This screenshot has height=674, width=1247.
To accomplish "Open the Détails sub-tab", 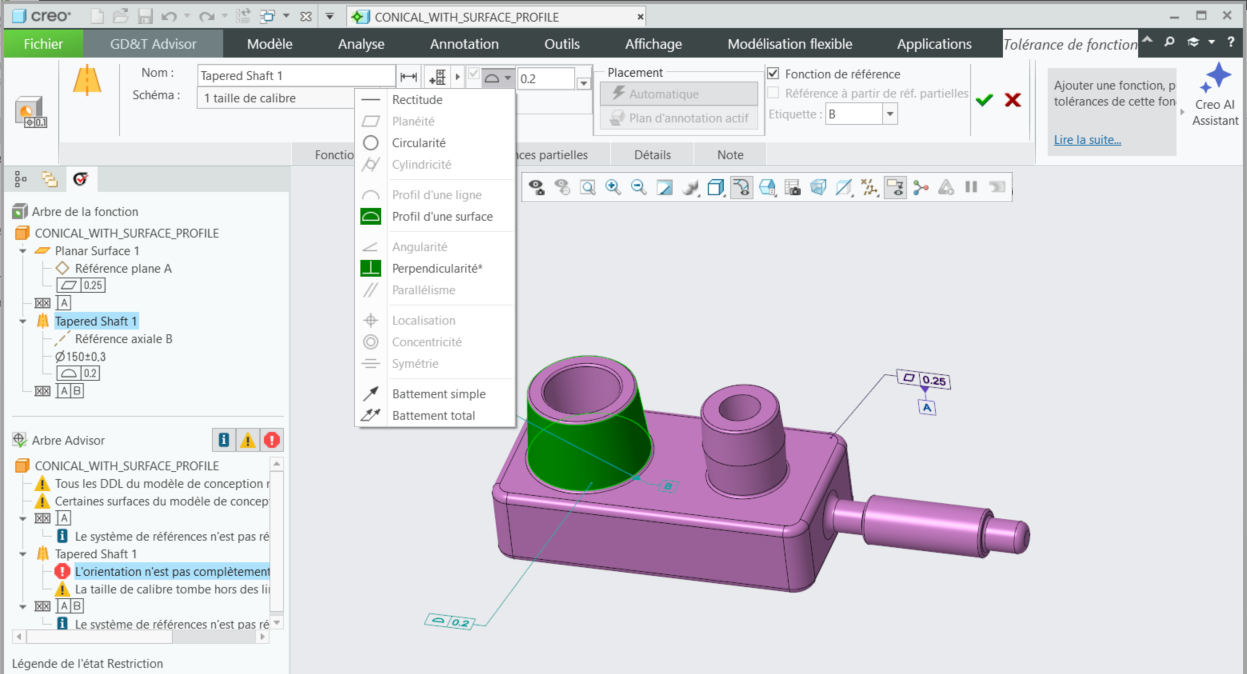I will click(x=652, y=155).
